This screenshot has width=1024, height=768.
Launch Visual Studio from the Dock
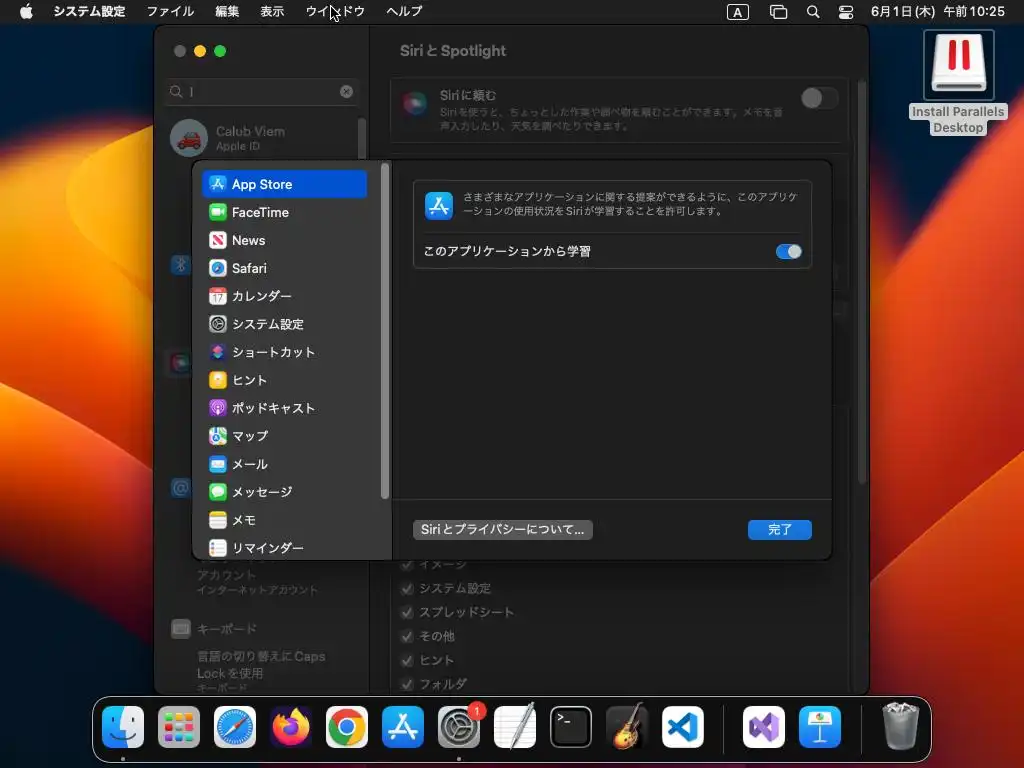[763, 727]
